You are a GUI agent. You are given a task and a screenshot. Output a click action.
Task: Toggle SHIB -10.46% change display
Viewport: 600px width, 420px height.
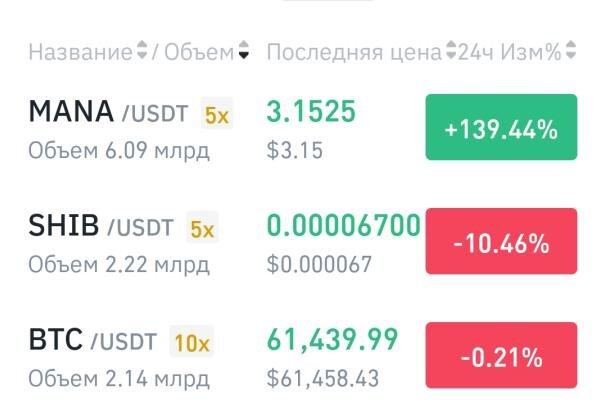(501, 241)
